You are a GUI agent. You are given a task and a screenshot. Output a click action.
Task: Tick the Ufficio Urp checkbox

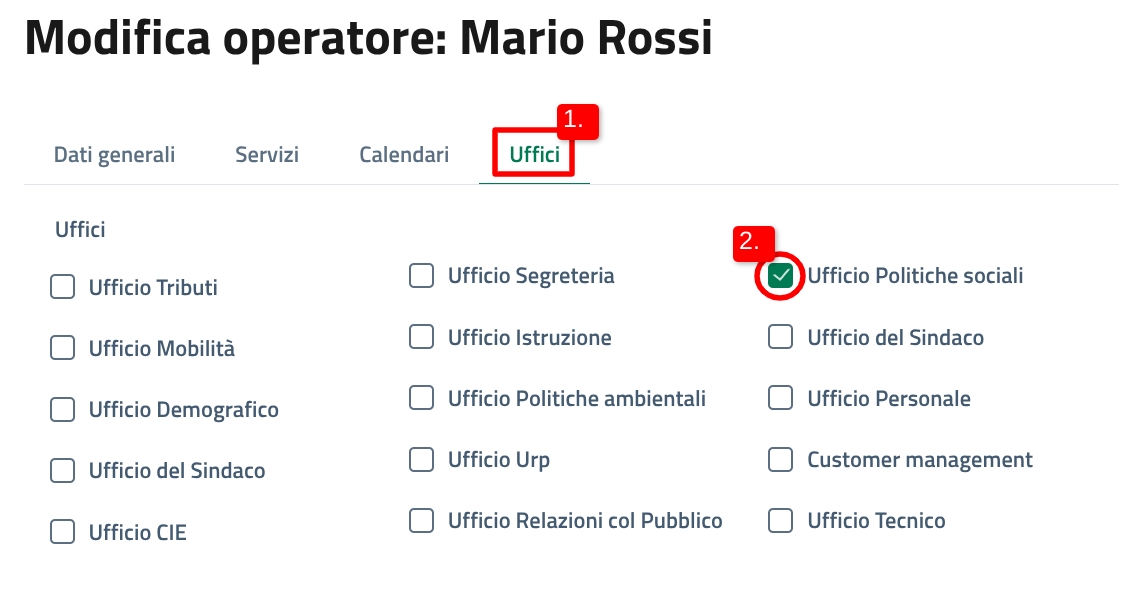(422, 460)
